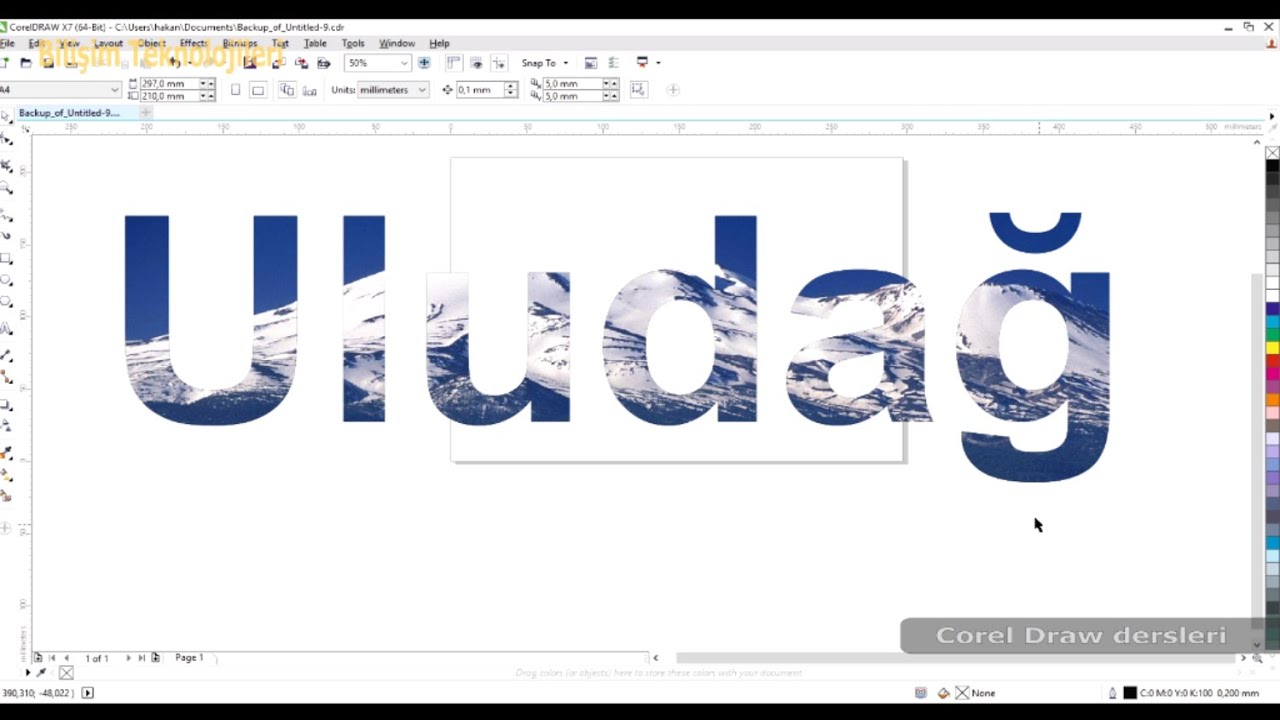Apply layout to current page only button
Viewport: 1280px width, 720px height.
[309, 90]
